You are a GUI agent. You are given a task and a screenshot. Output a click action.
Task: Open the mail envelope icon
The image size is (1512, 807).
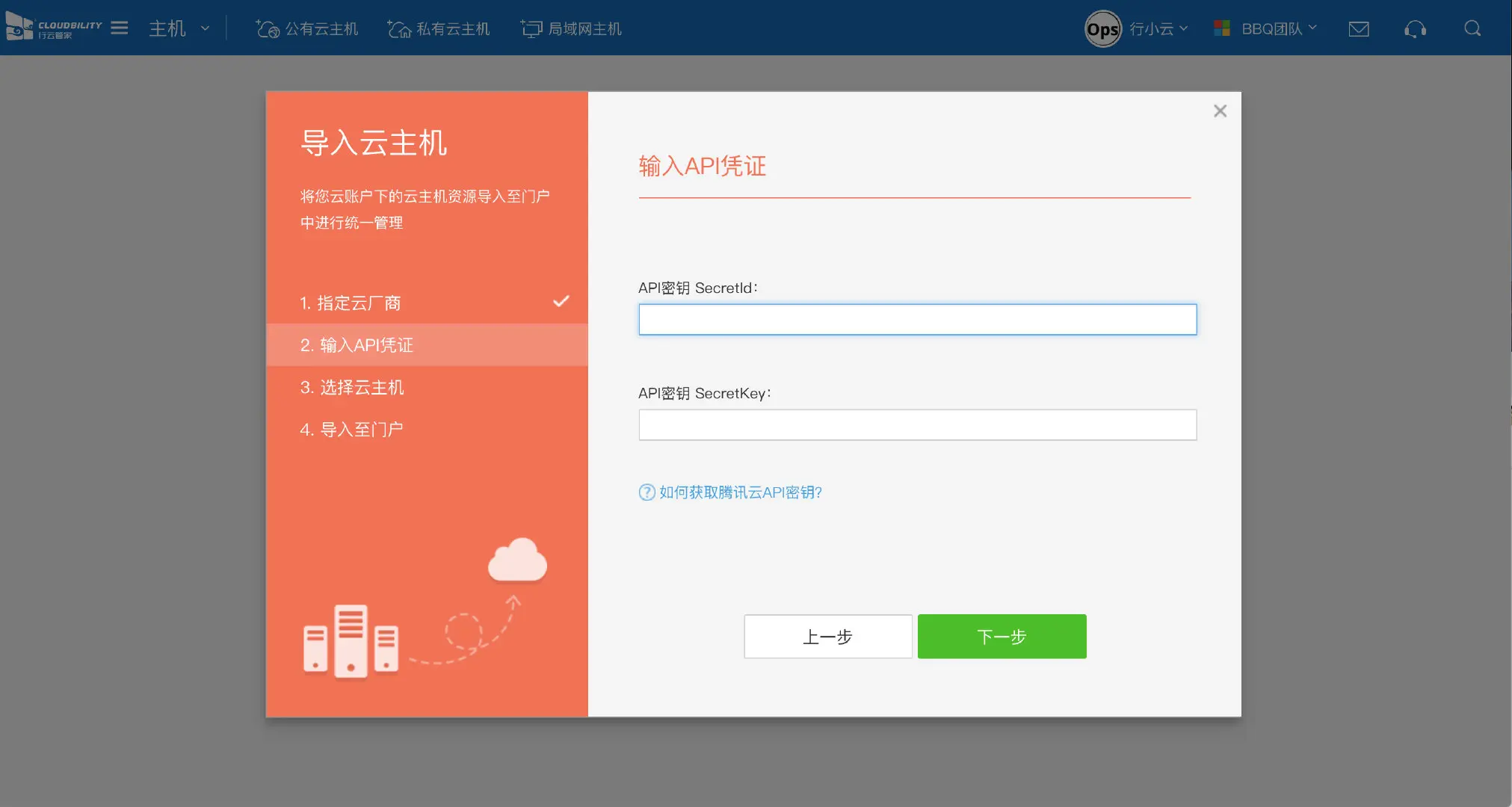pyautogui.click(x=1358, y=29)
